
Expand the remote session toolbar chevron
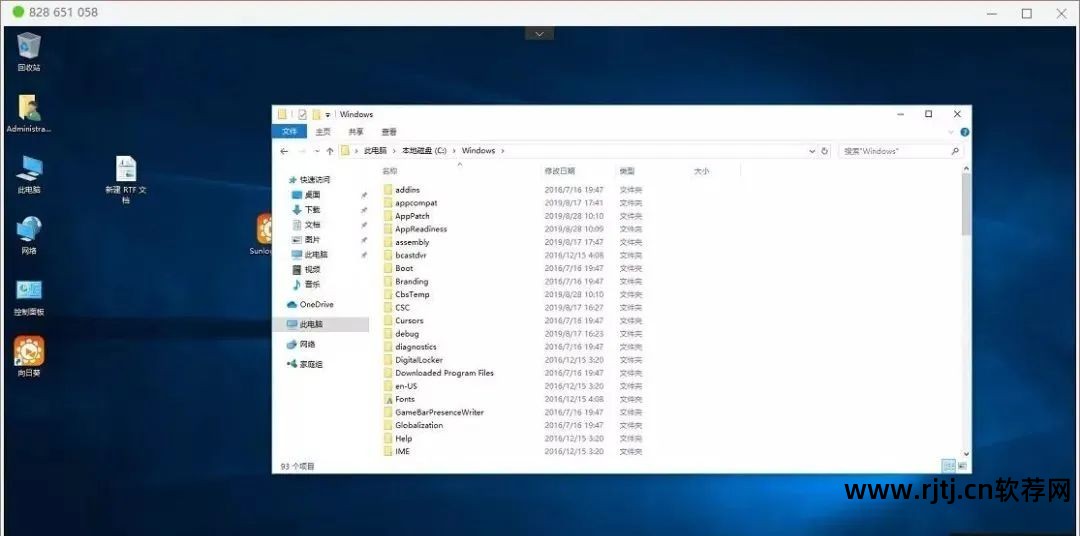tap(539, 34)
